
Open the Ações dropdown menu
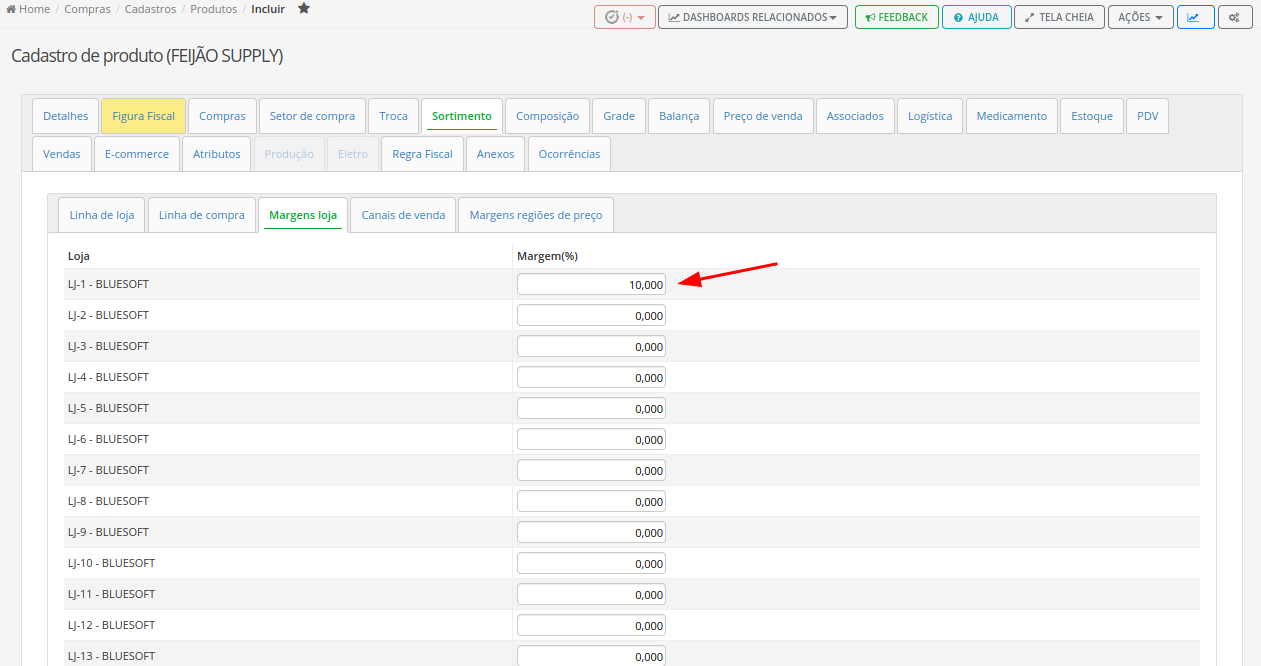coord(1140,17)
